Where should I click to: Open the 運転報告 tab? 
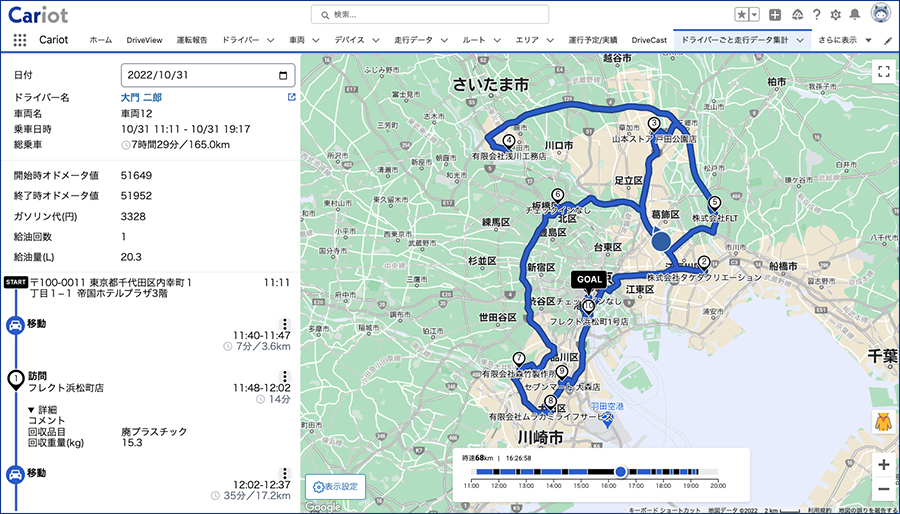(x=192, y=40)
